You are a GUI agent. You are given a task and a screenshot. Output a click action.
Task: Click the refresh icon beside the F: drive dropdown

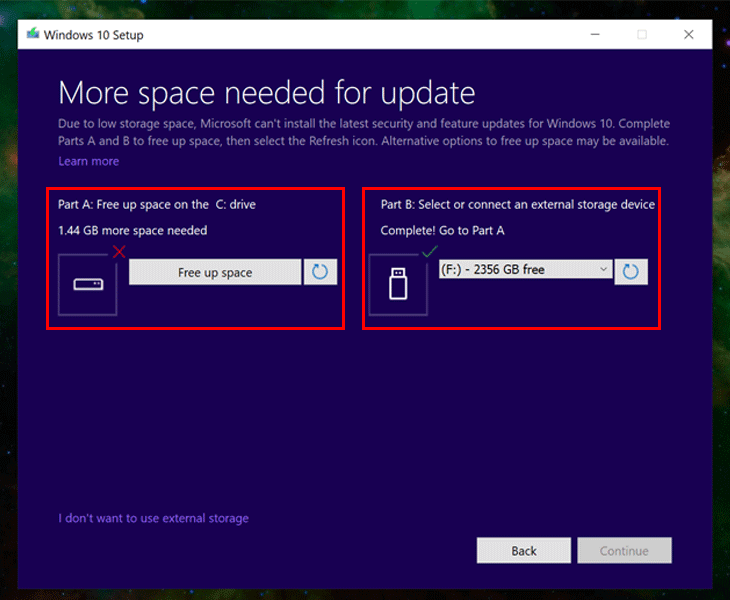(x=631, y=272)
